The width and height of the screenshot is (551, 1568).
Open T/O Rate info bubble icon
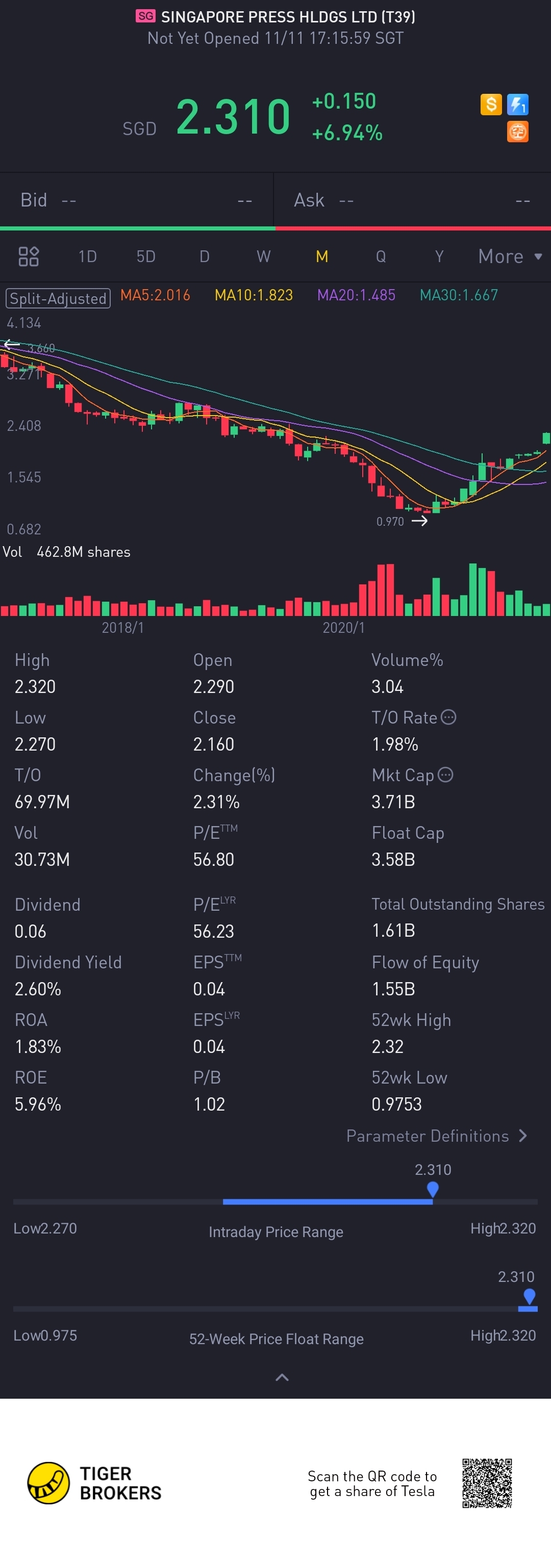tap(448, 717)
